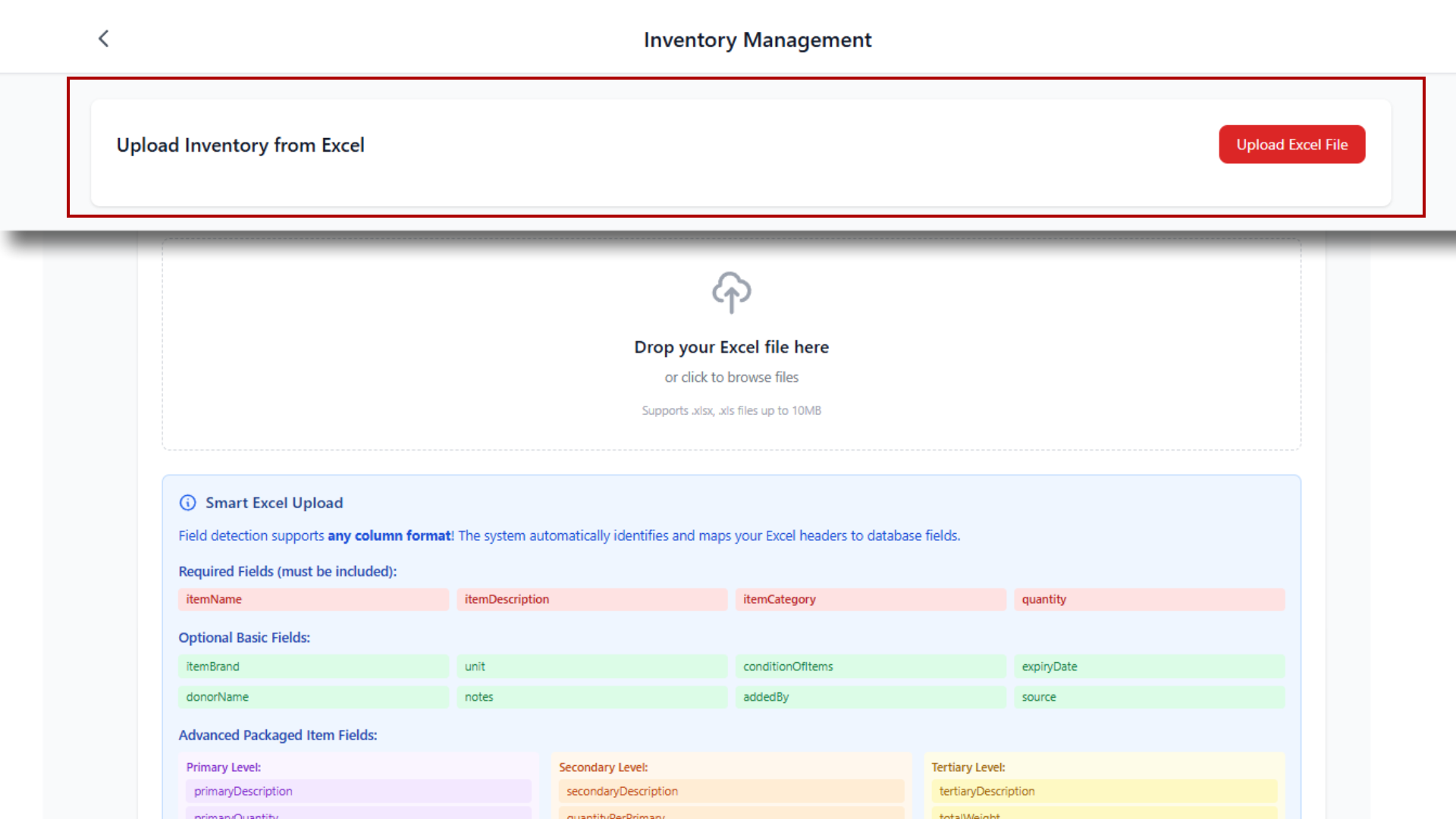Click the primaryDescription field tag
This screenshot has width=1456, height=819.
click(x=358, y=791)
